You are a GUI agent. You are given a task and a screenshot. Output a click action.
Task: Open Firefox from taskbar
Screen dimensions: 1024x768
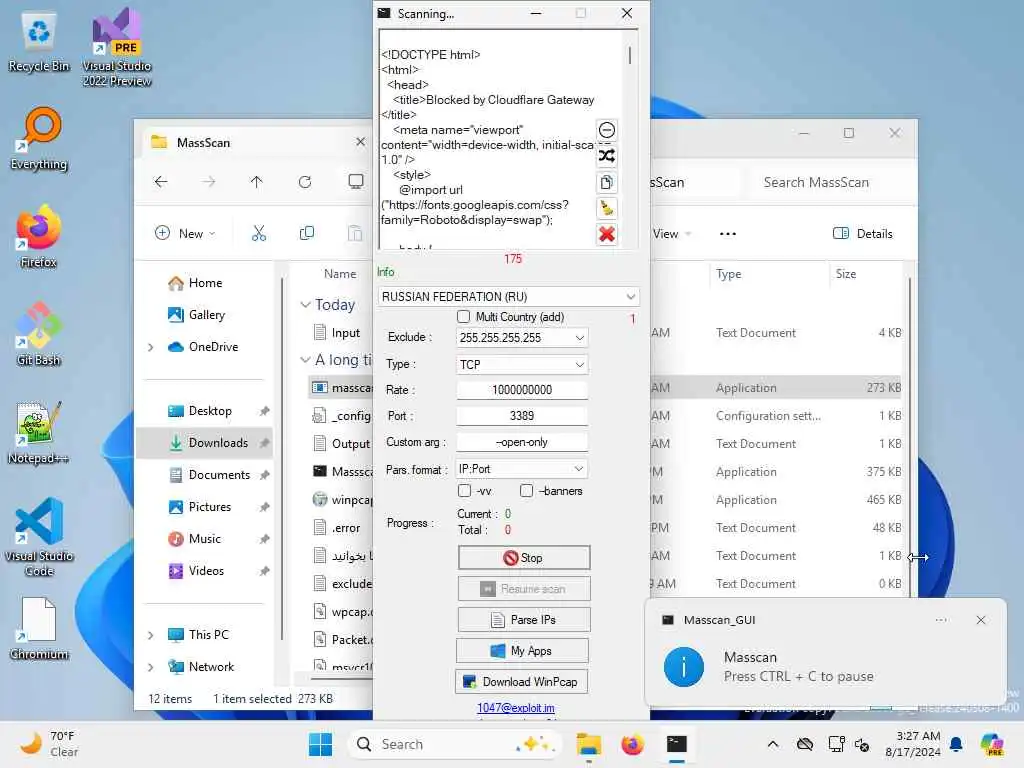pyautogui.click(x=632, y=744)
